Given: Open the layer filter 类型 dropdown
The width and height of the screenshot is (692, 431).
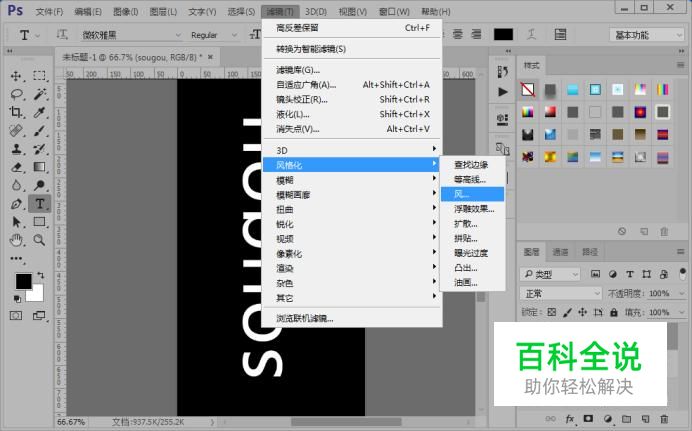Looking at the screenshot, I should 550,274.
